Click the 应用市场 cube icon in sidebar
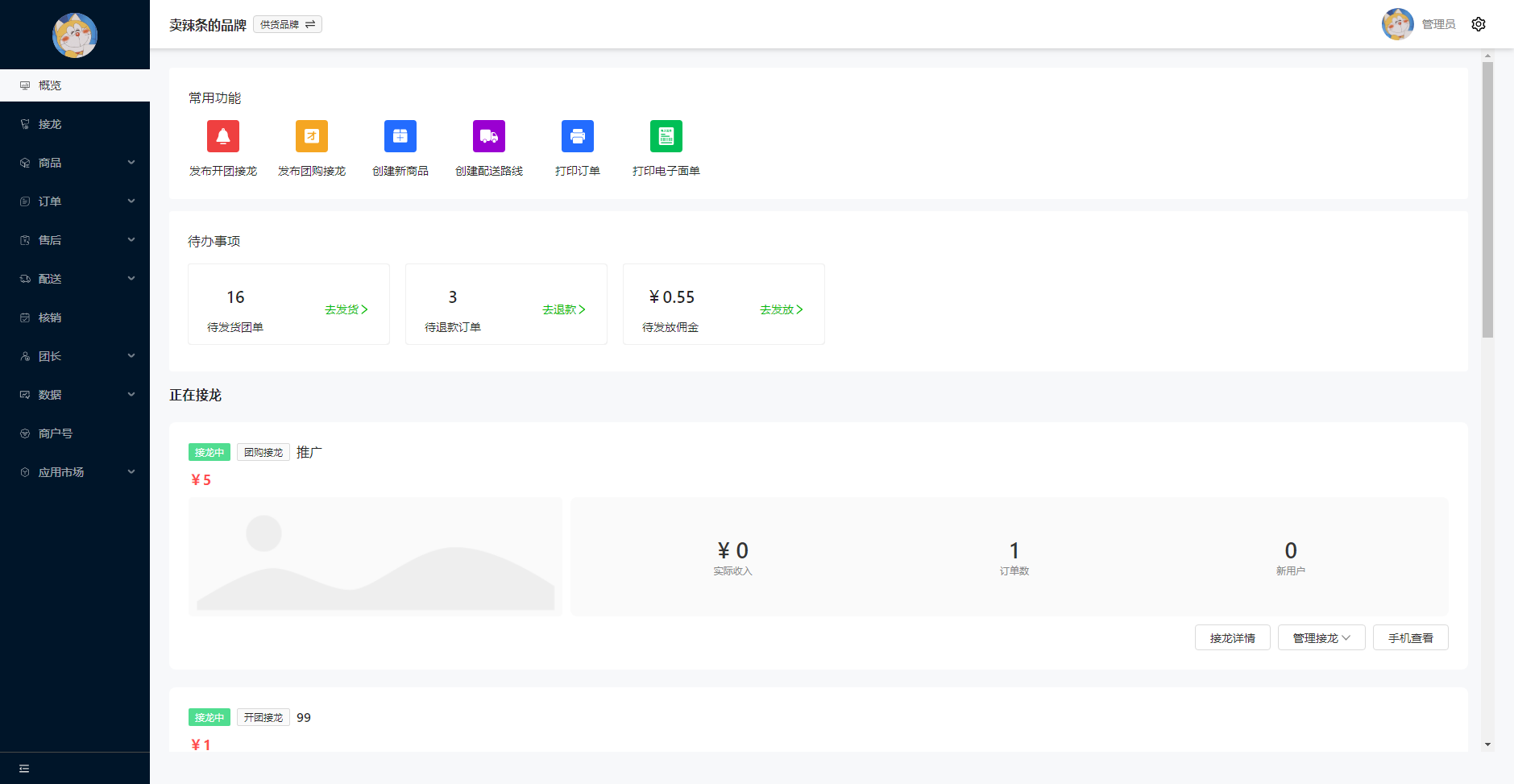 pos(25,472)
